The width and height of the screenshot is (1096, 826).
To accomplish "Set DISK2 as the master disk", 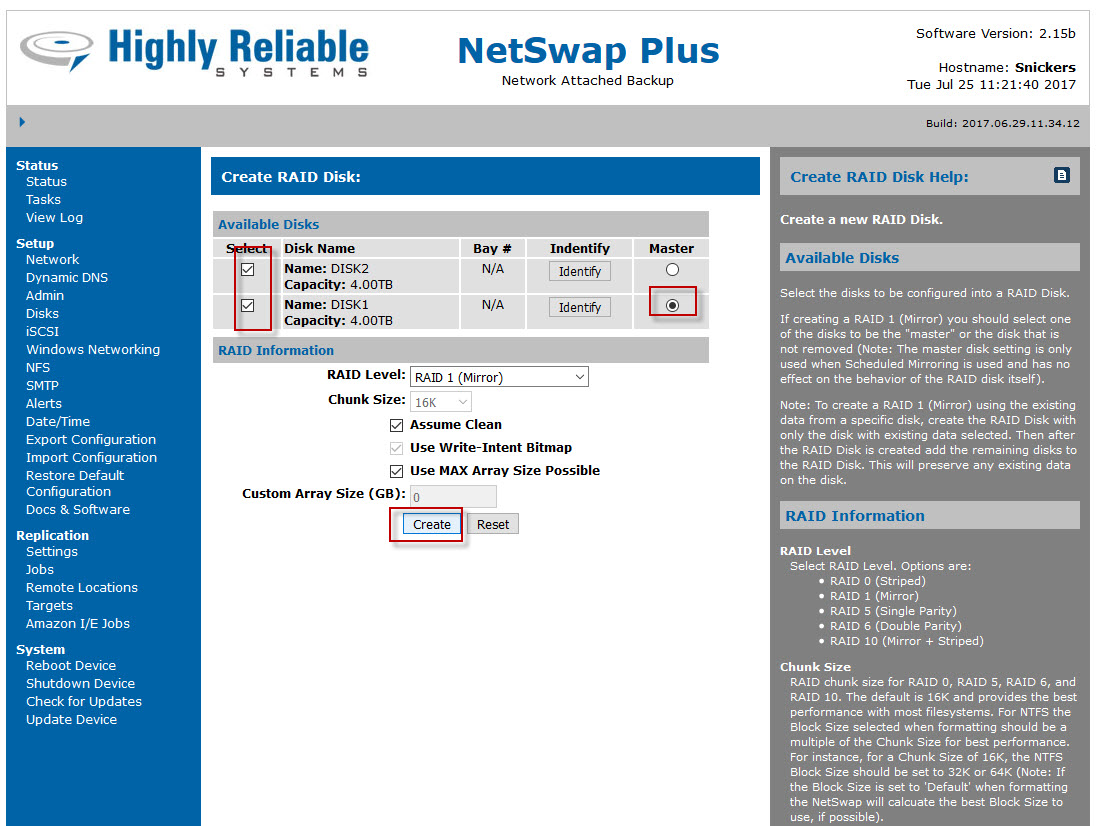I will [672, 270].
